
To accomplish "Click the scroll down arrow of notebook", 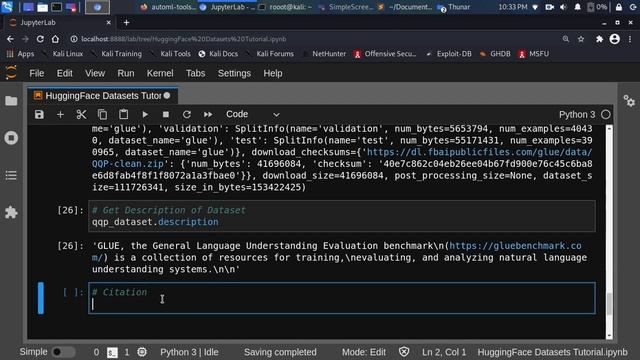I will (609, 336).
